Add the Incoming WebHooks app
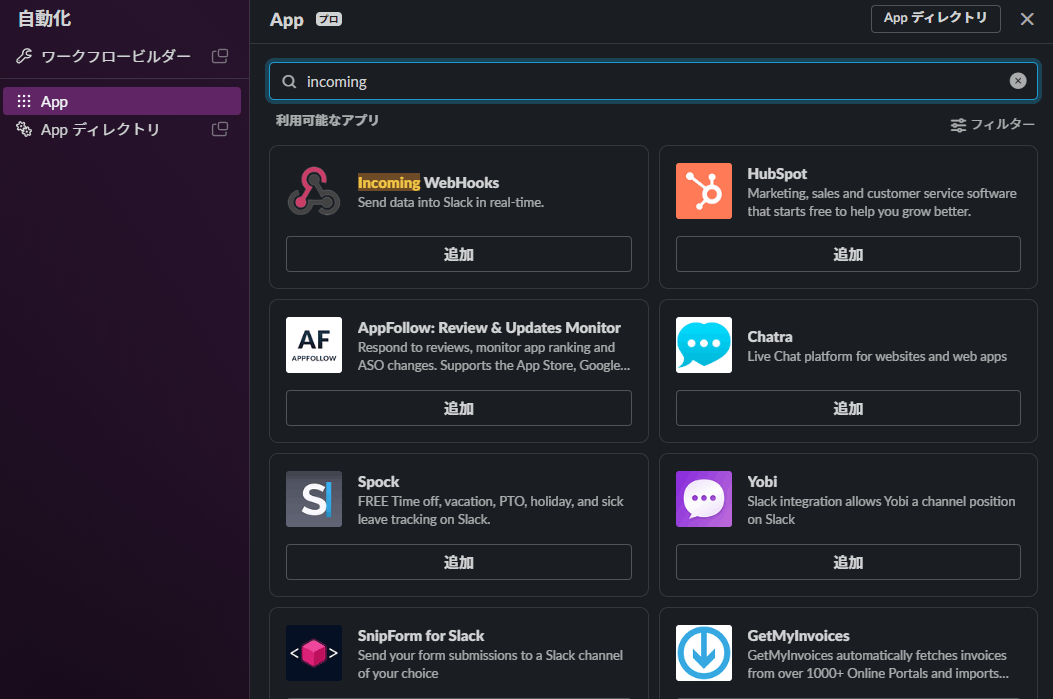The height and width of the screenshot is (699, 1053). [459, 254]
